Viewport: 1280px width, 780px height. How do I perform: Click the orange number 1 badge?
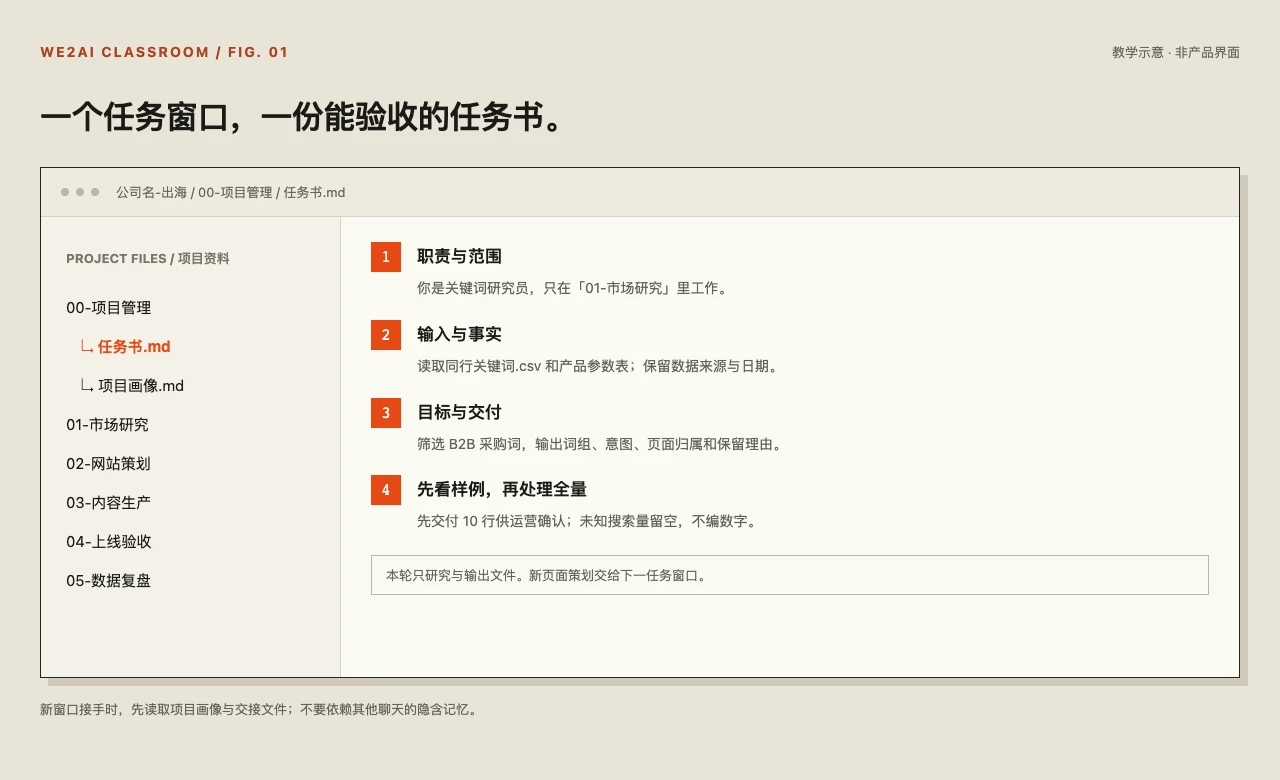point(386,257)
